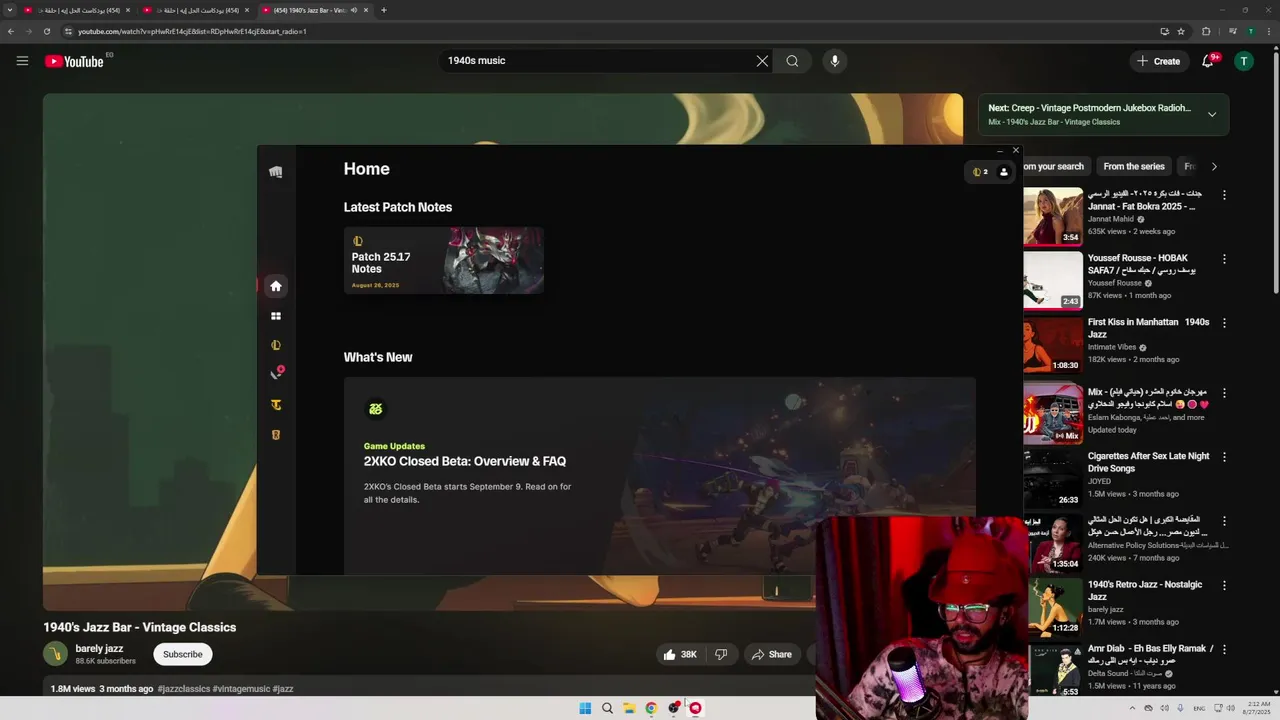Open 2XKO Closed Beta: Overview & FAQ article
Screen dimensions: 1280x720
click(465, 461)
